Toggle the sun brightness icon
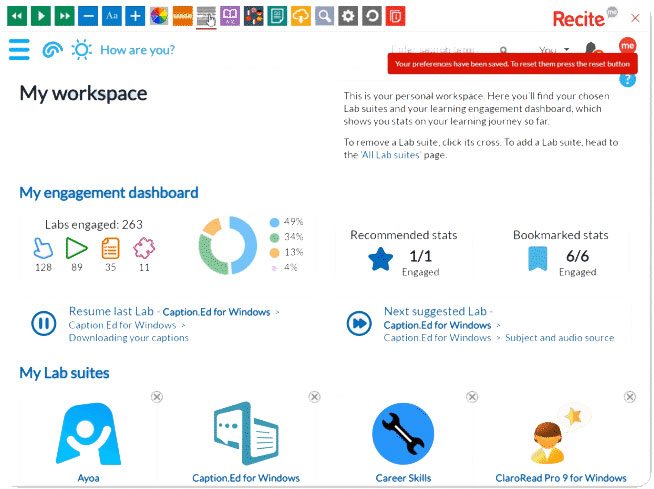Viewport: 654px width, 489px height. (81, 50)
